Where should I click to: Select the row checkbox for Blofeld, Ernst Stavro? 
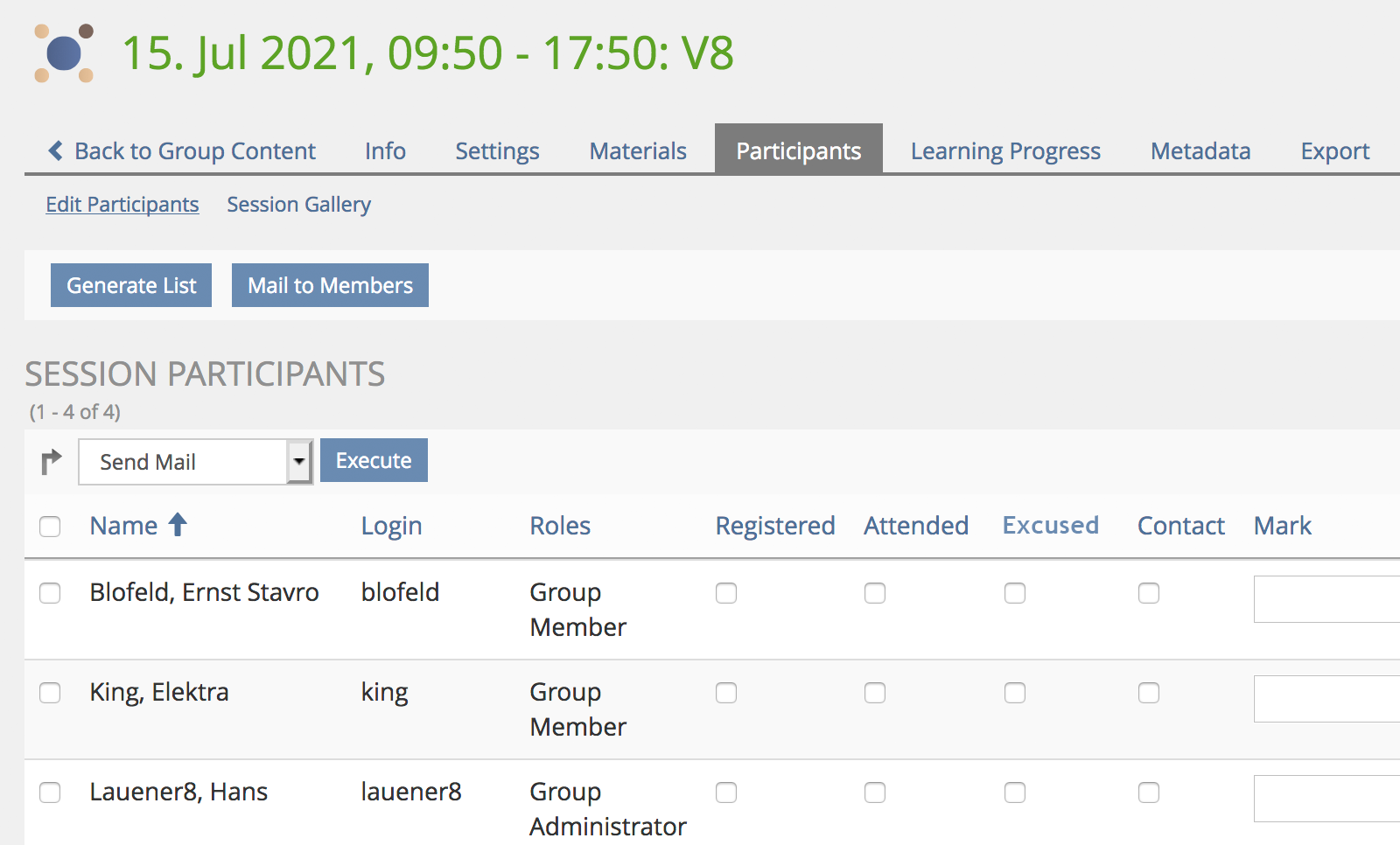[x=50, y=593]
